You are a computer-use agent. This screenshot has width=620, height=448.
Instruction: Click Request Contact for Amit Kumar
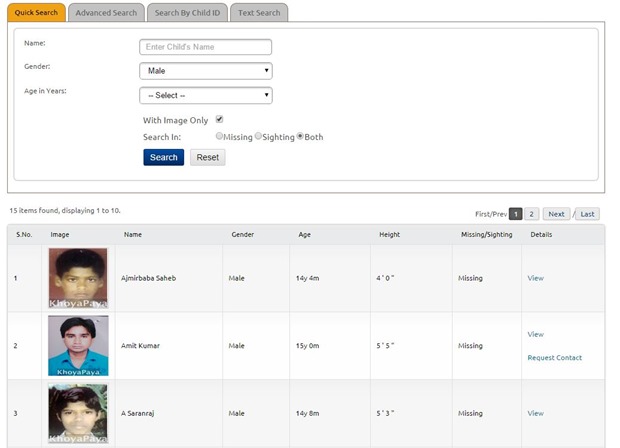(x=554, y=357)
